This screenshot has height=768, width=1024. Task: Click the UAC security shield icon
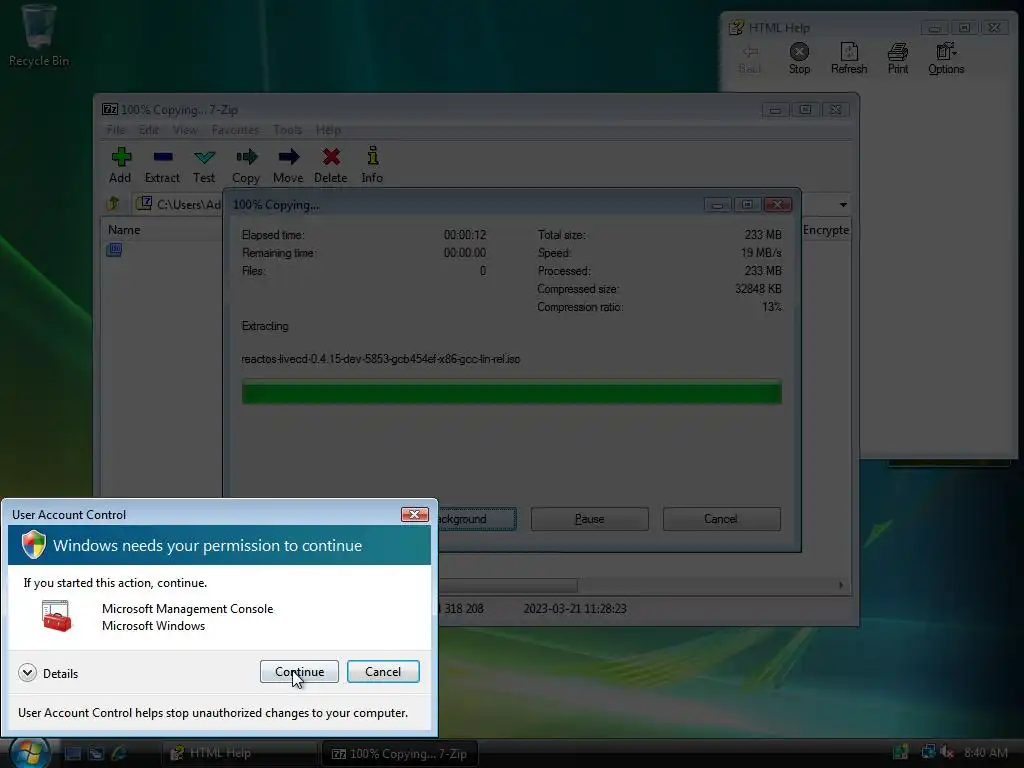pos(33,545)
